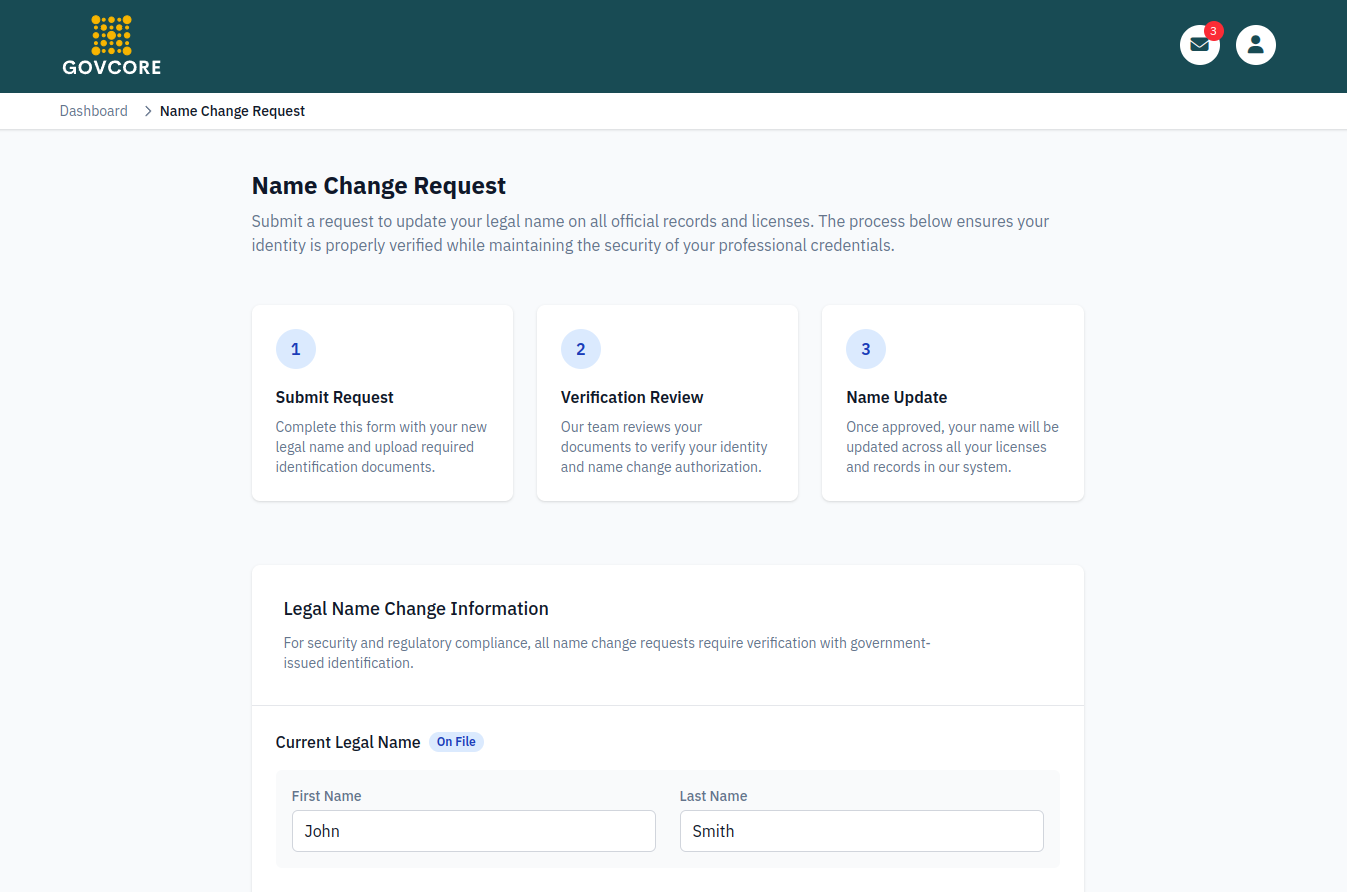The image size is (1347, 892).
Task: Click Name Update card description text
Action: [952, 447]
